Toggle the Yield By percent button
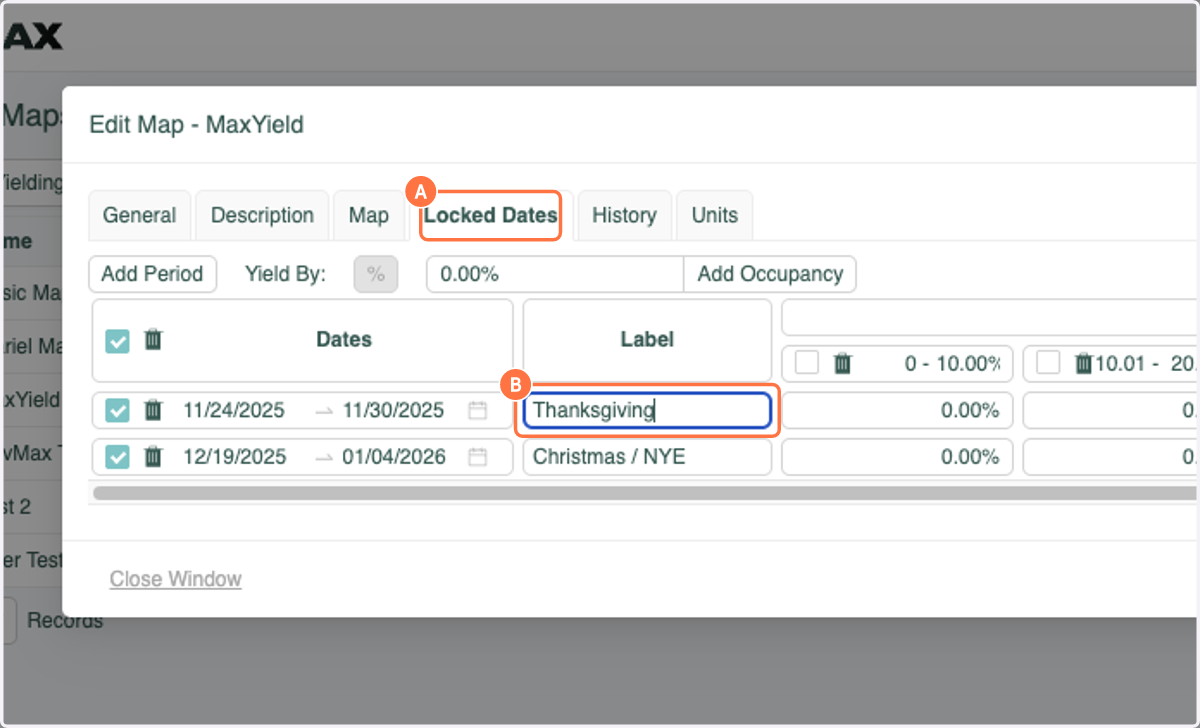This screenshot has width=1200, height=728. 376,274
